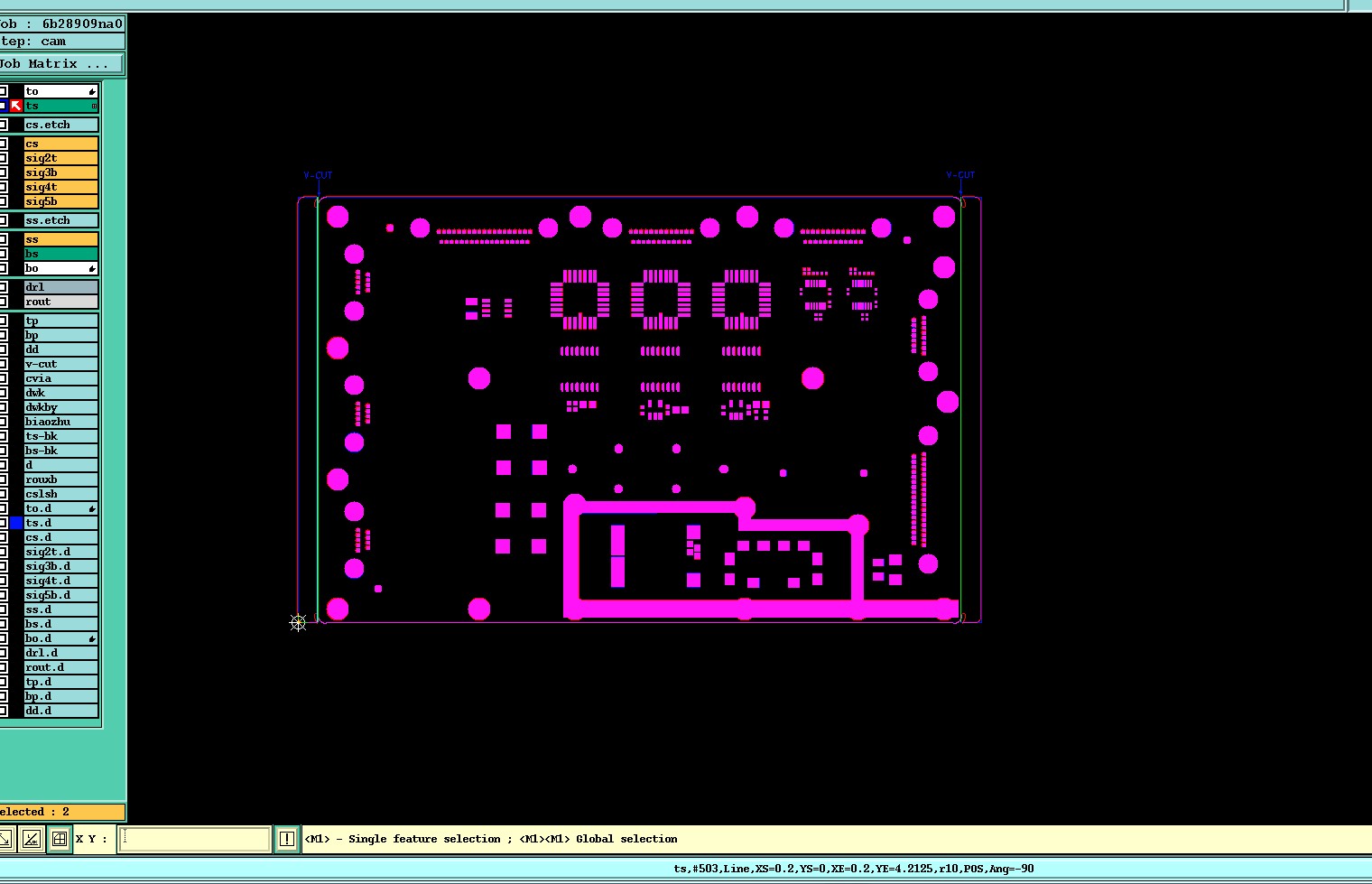Click the angle coordinate mode icon
The height and width of the screenshot is (884, 1372).
(x=32, y=839)
